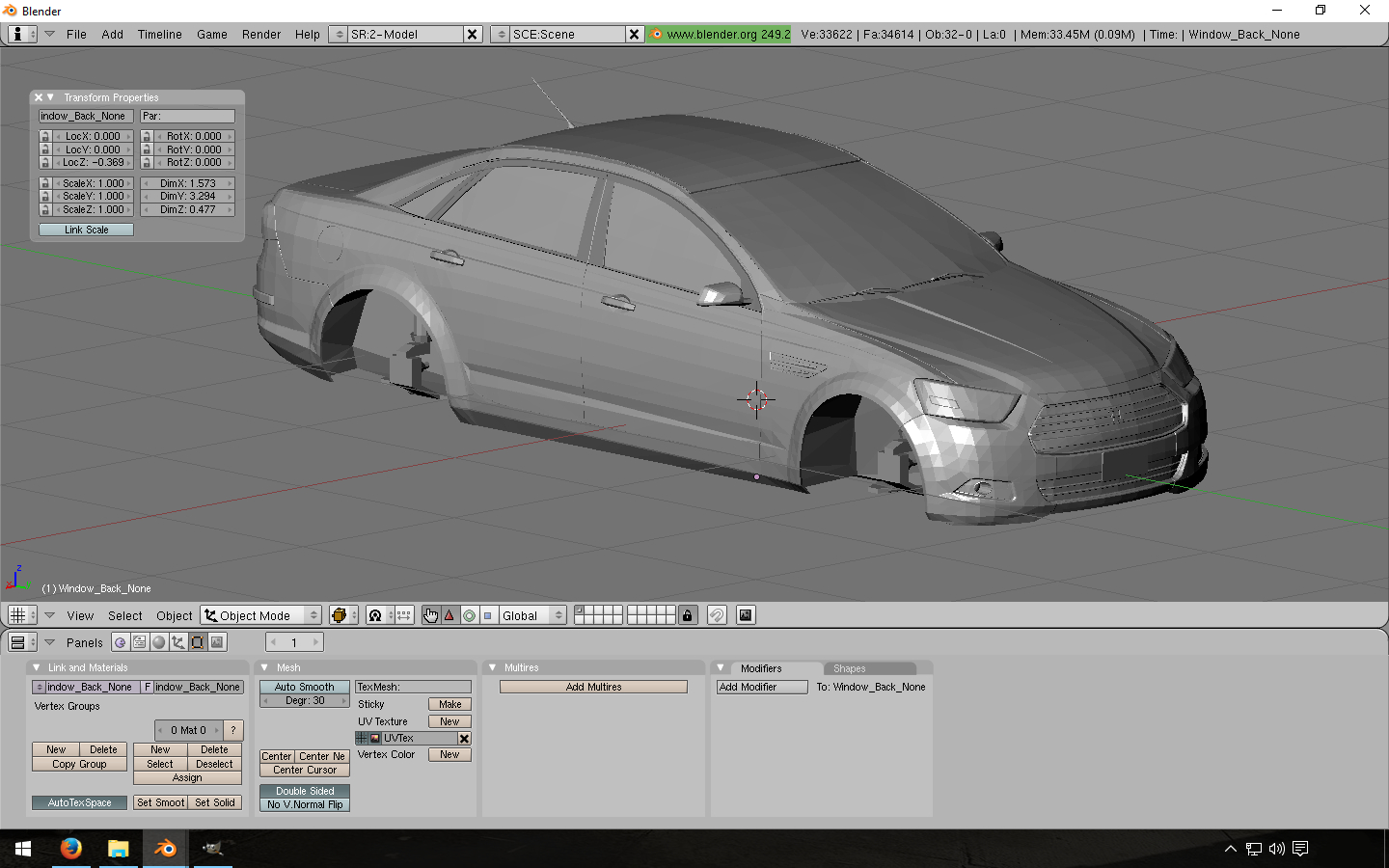
Task: Toggle the ScaleX lock icon
Action: [x=45, y=183]
